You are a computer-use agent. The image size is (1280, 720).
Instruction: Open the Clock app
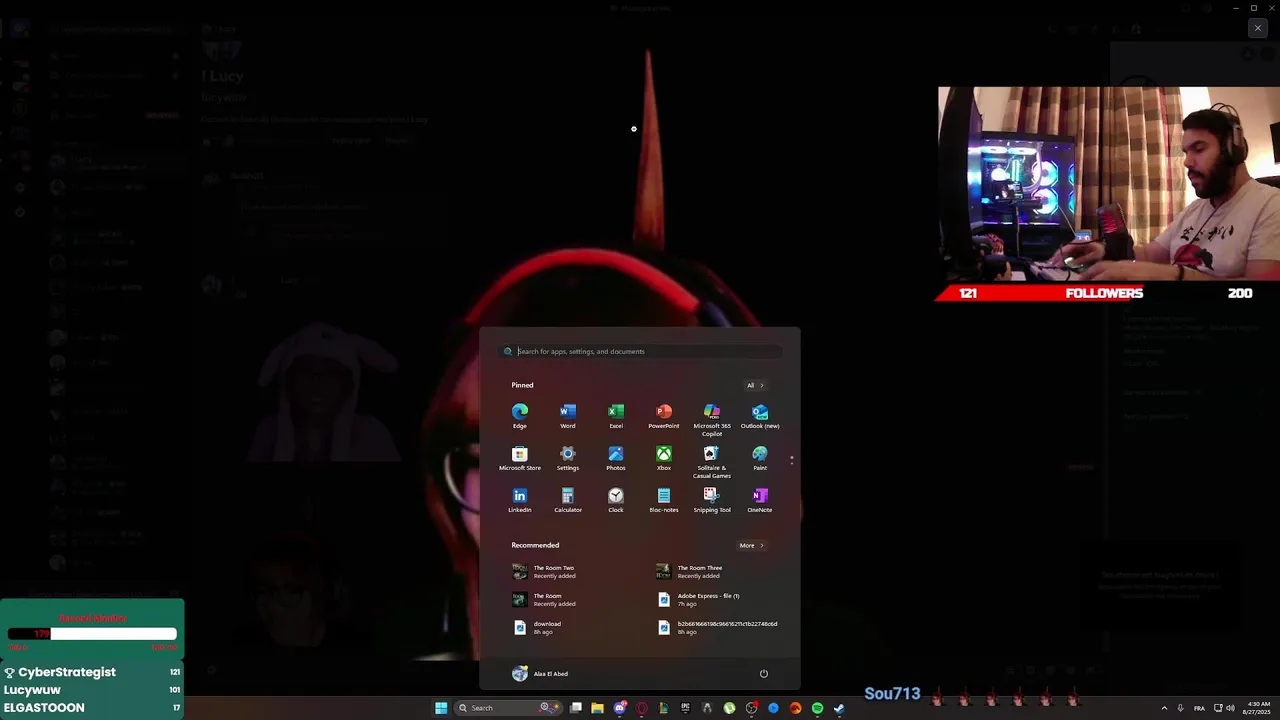(616, 501)
